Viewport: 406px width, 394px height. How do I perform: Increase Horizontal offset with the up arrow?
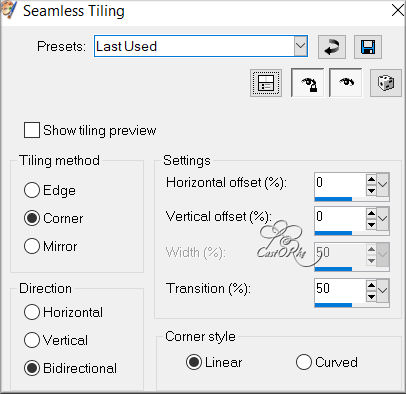[371, 180]
